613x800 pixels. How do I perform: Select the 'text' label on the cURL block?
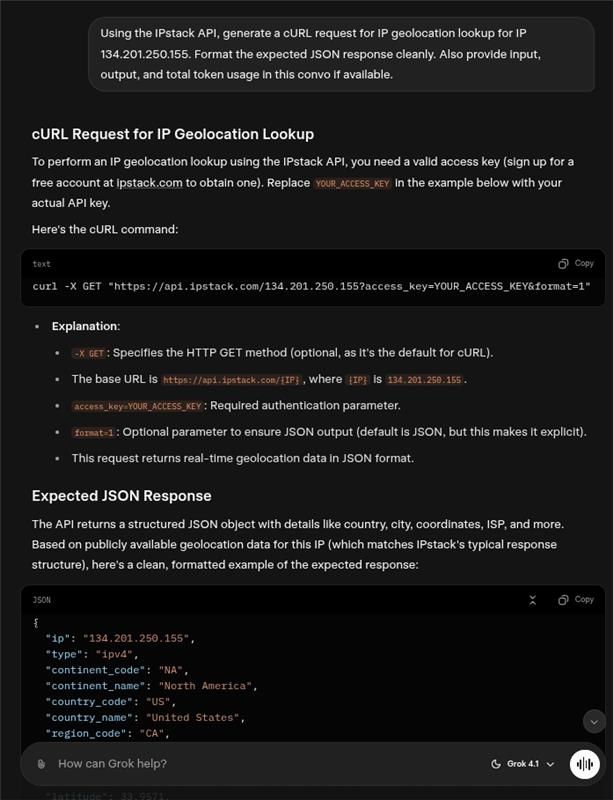[x=39, y=264]
